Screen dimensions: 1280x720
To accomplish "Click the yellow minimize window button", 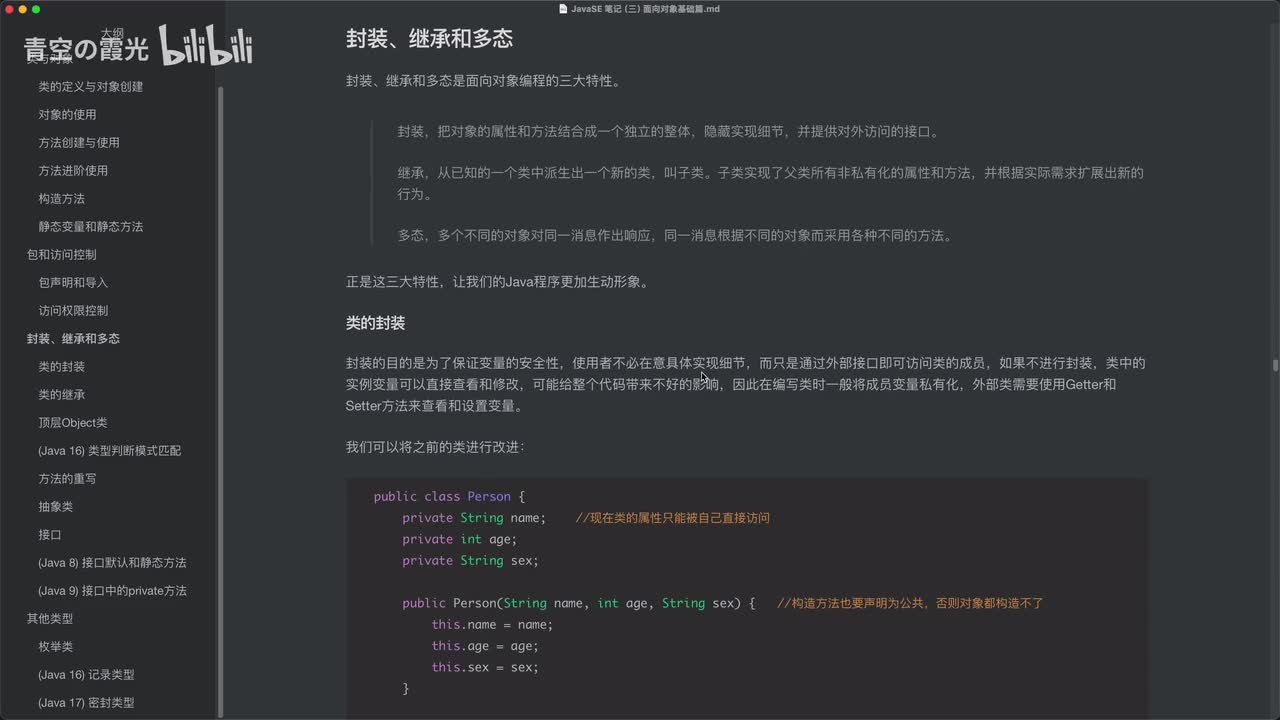I will pos(22,9).
